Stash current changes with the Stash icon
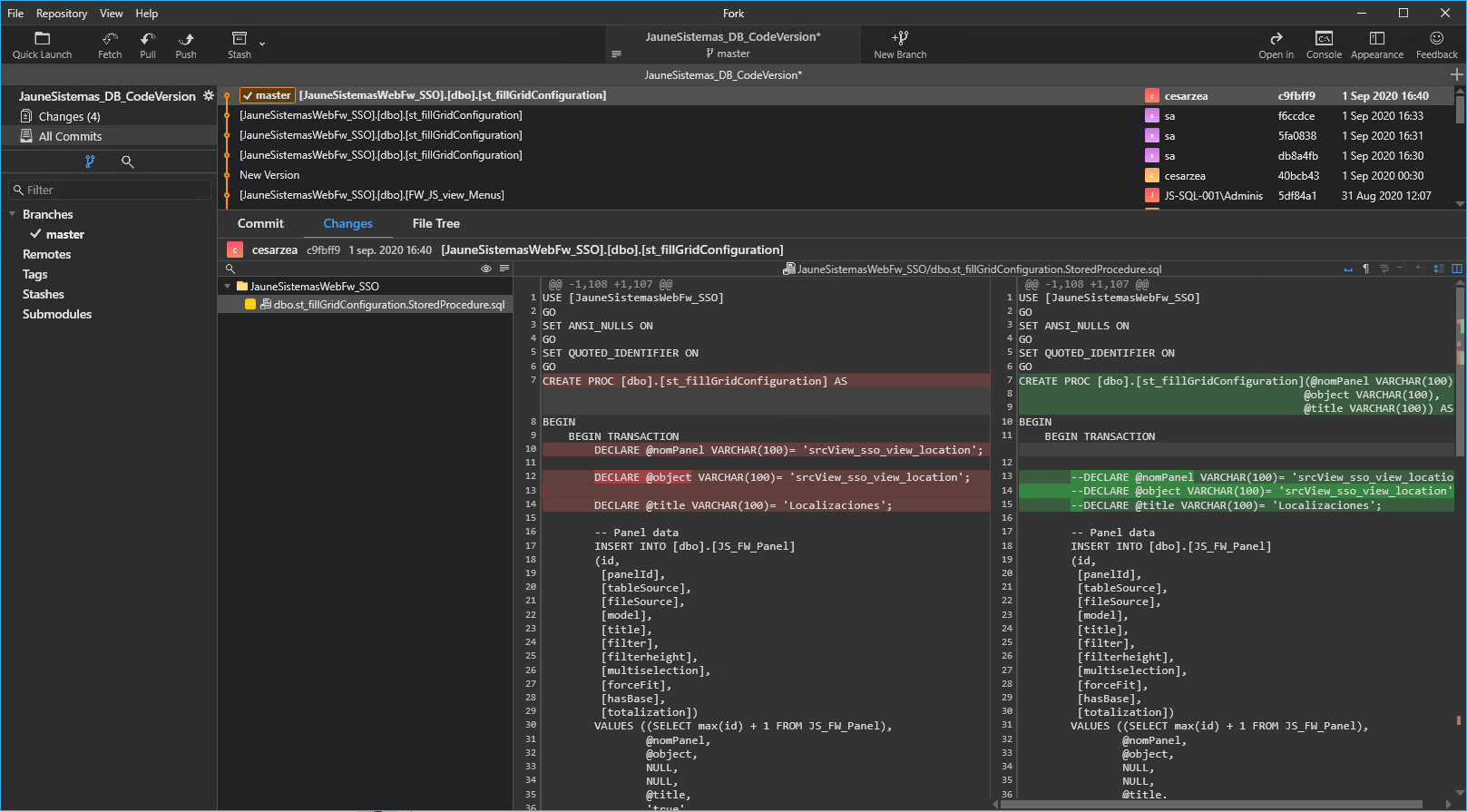The image size is (1467, 812). pos(240,45)
